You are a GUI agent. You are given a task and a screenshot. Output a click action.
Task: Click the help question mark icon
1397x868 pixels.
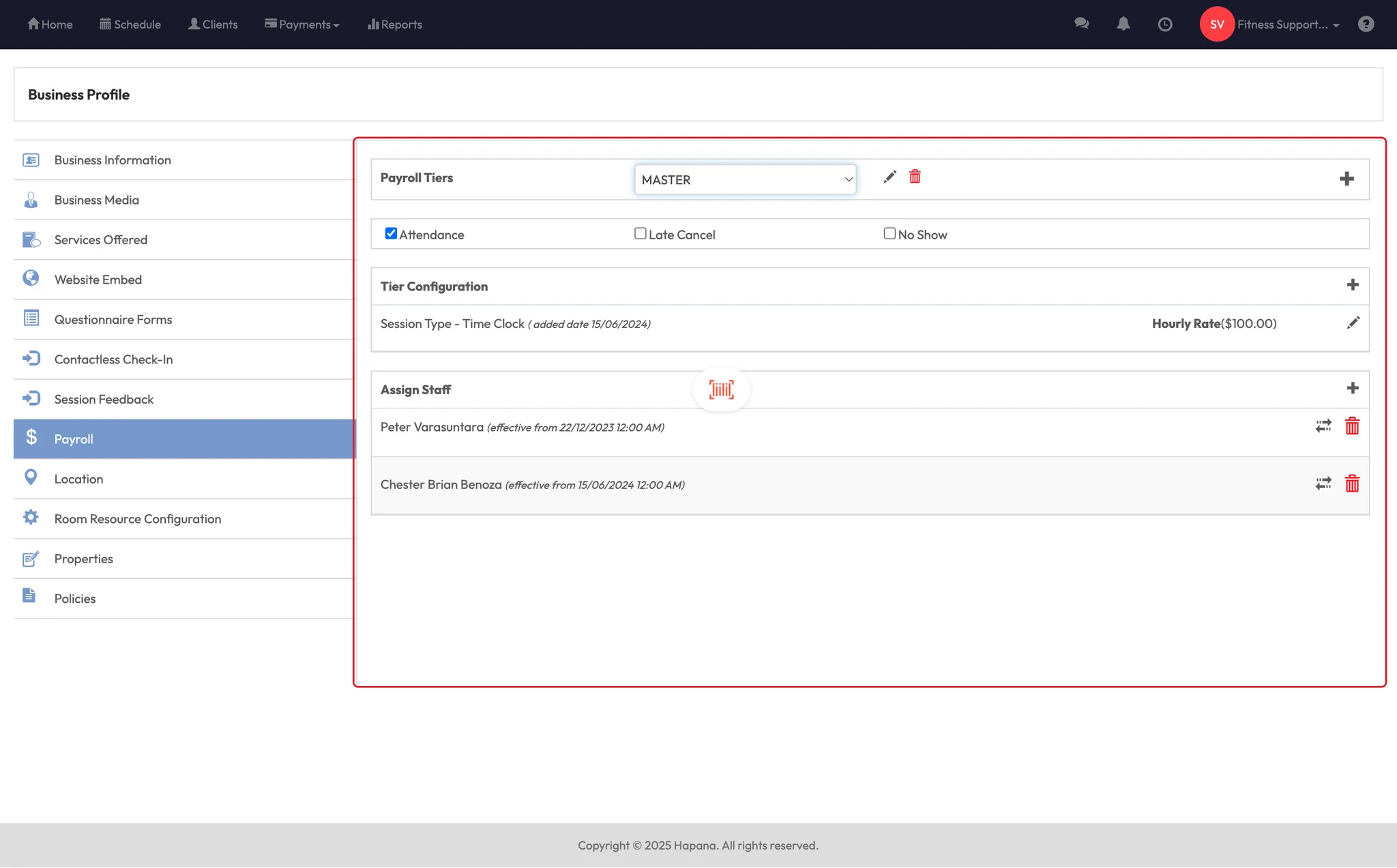point(1365,25)
